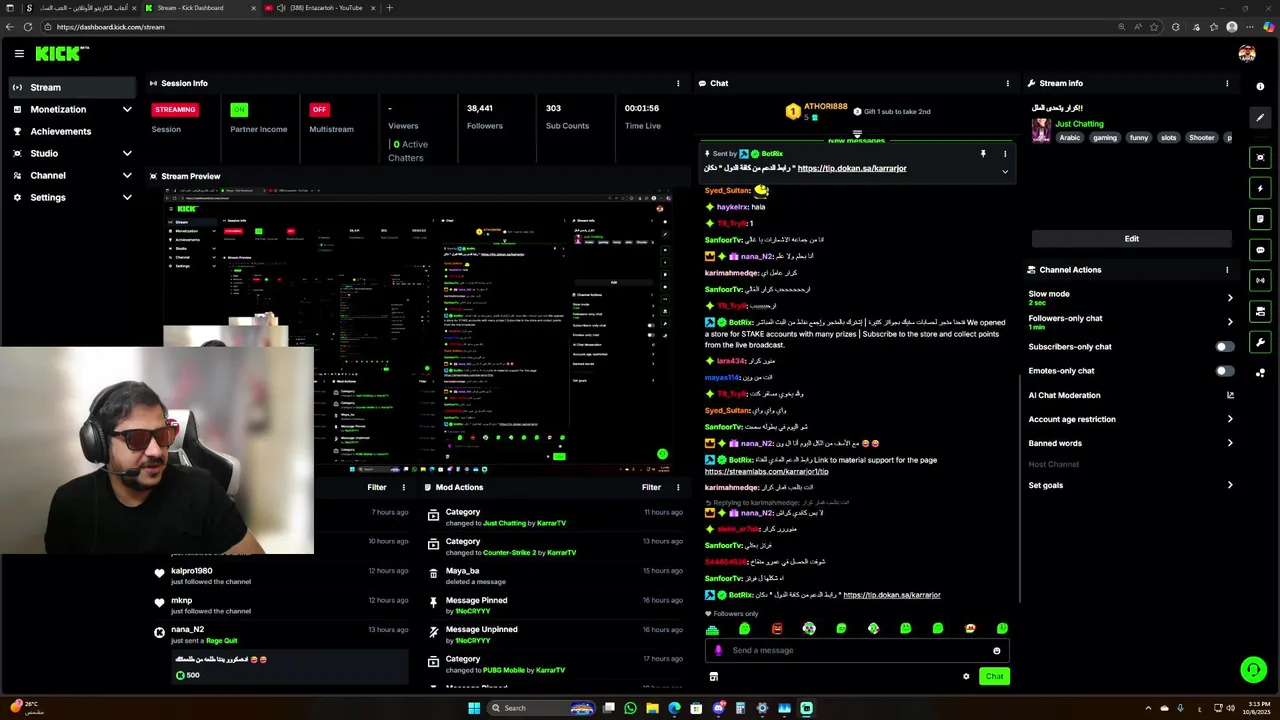Click the Just Chatting category link
Viewport: 1280px width, 720px height.
pos(1079,124)
